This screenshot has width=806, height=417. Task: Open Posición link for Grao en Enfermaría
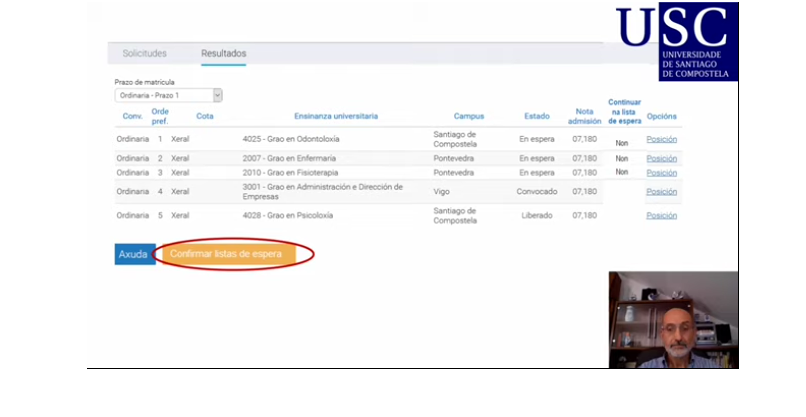662,158
